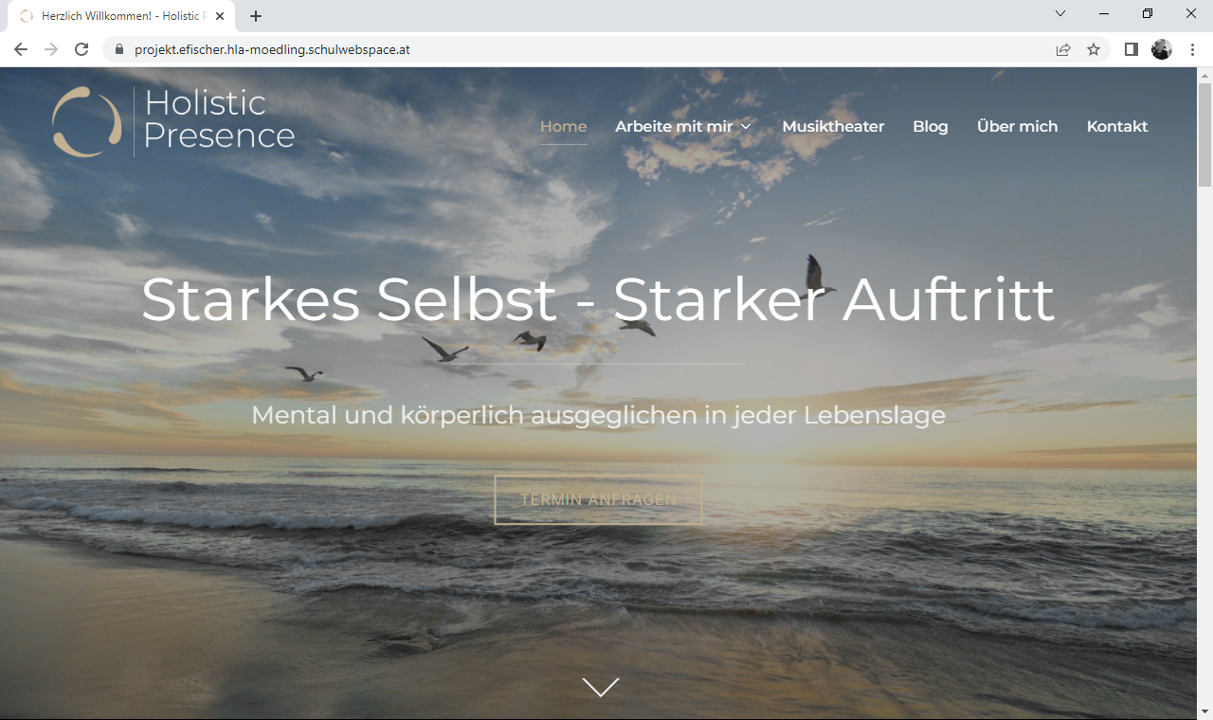
Task: Open a new browser tab
Action: click(256, 16)
